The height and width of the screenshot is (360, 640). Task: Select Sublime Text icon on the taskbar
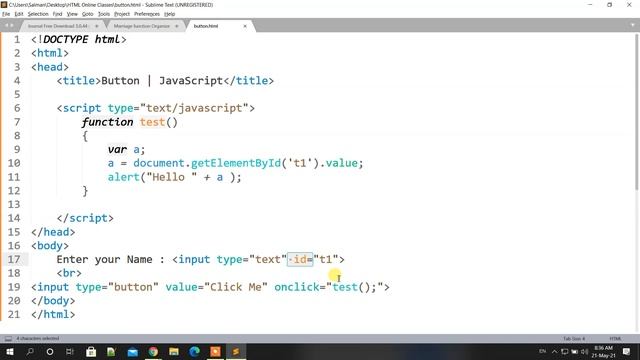236,351
